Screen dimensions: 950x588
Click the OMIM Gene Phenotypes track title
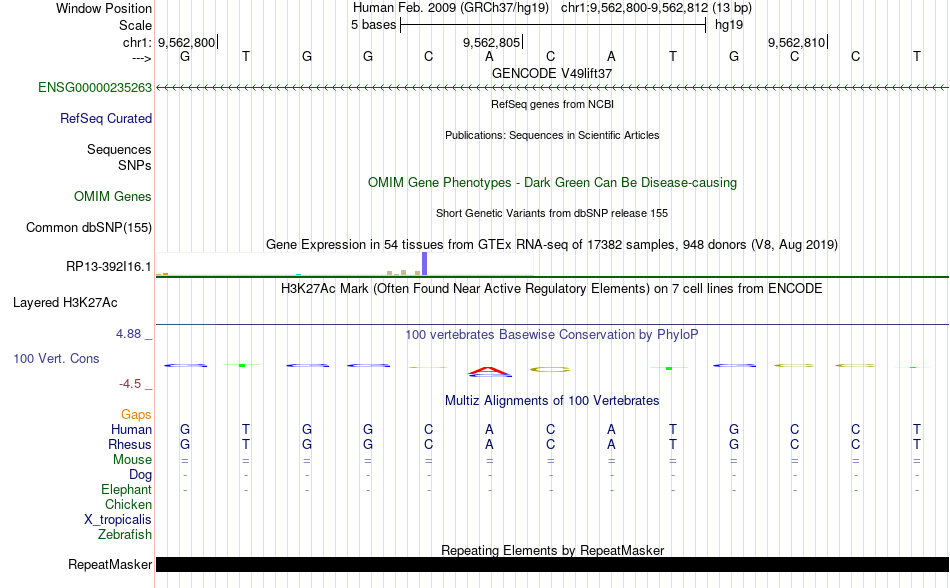(552, 182)
